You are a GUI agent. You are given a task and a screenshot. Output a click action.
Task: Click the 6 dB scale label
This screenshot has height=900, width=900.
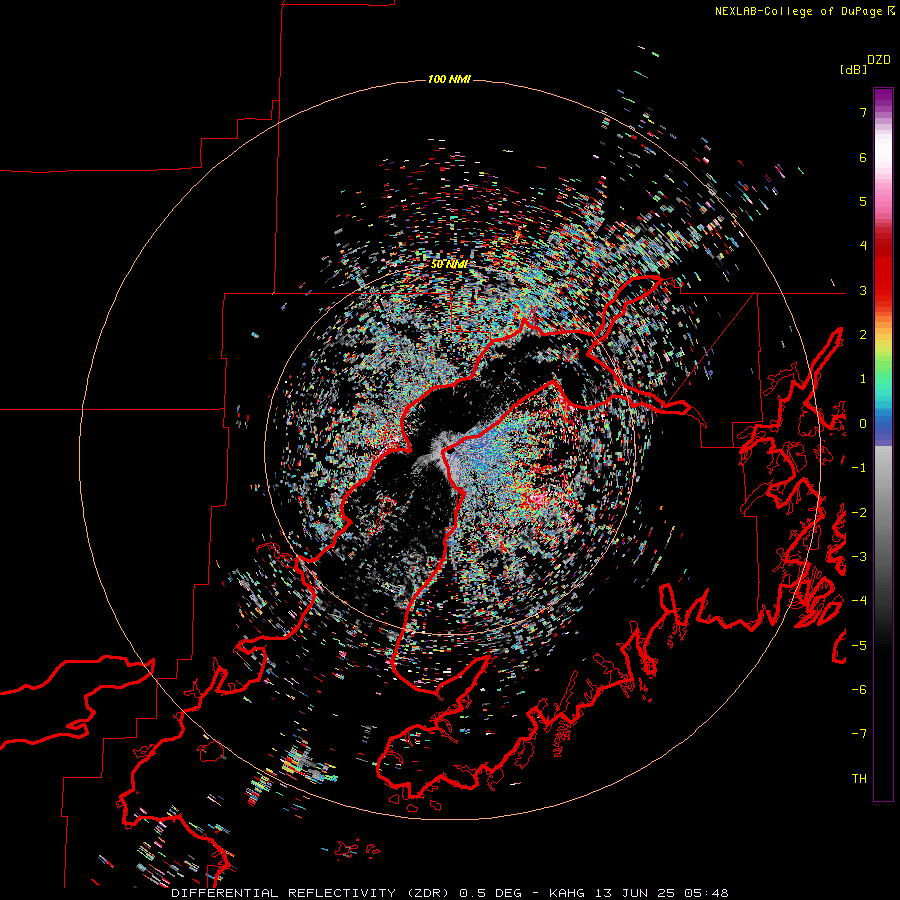coord(863,157)
